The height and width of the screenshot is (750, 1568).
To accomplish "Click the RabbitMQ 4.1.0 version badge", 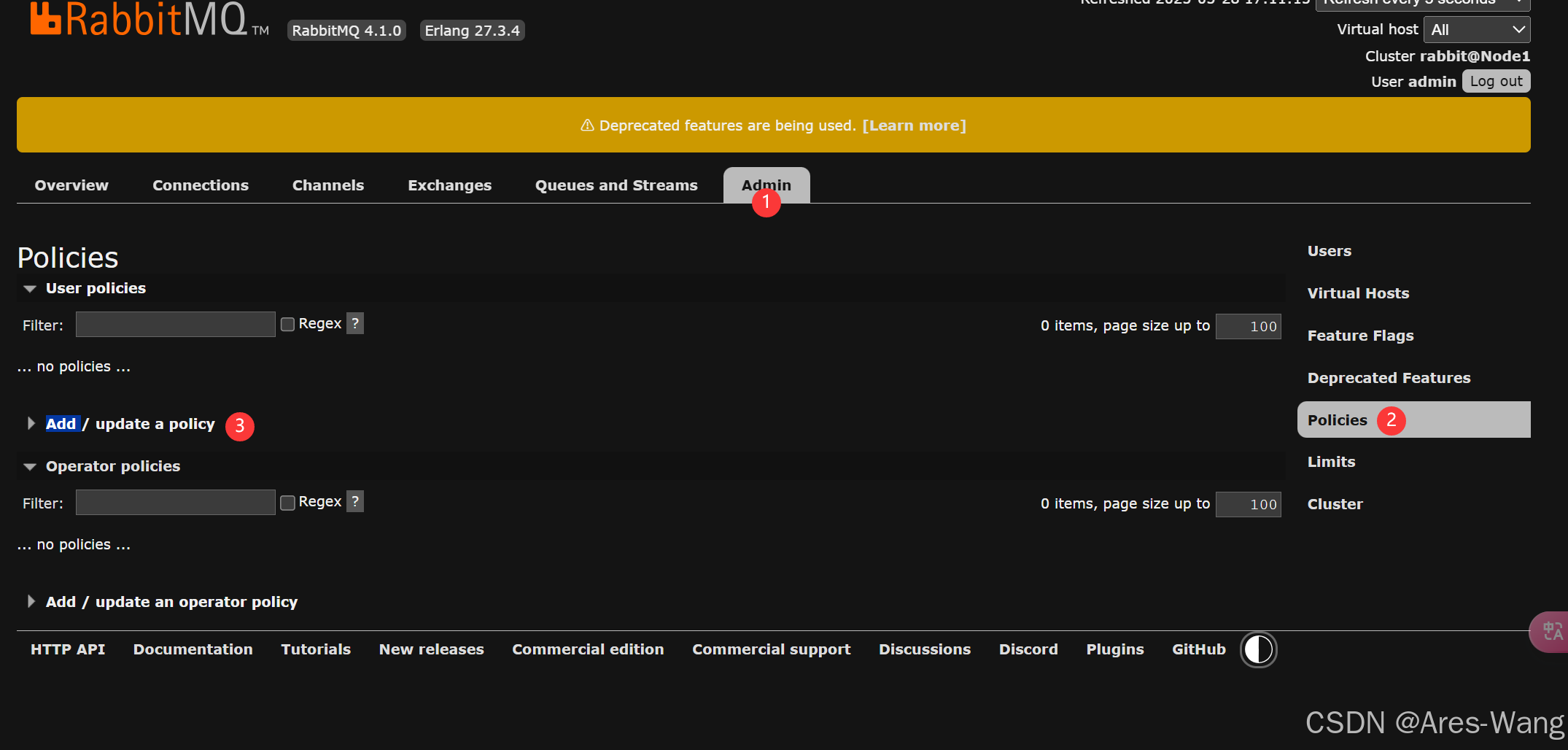I will (x=346, y=31).
